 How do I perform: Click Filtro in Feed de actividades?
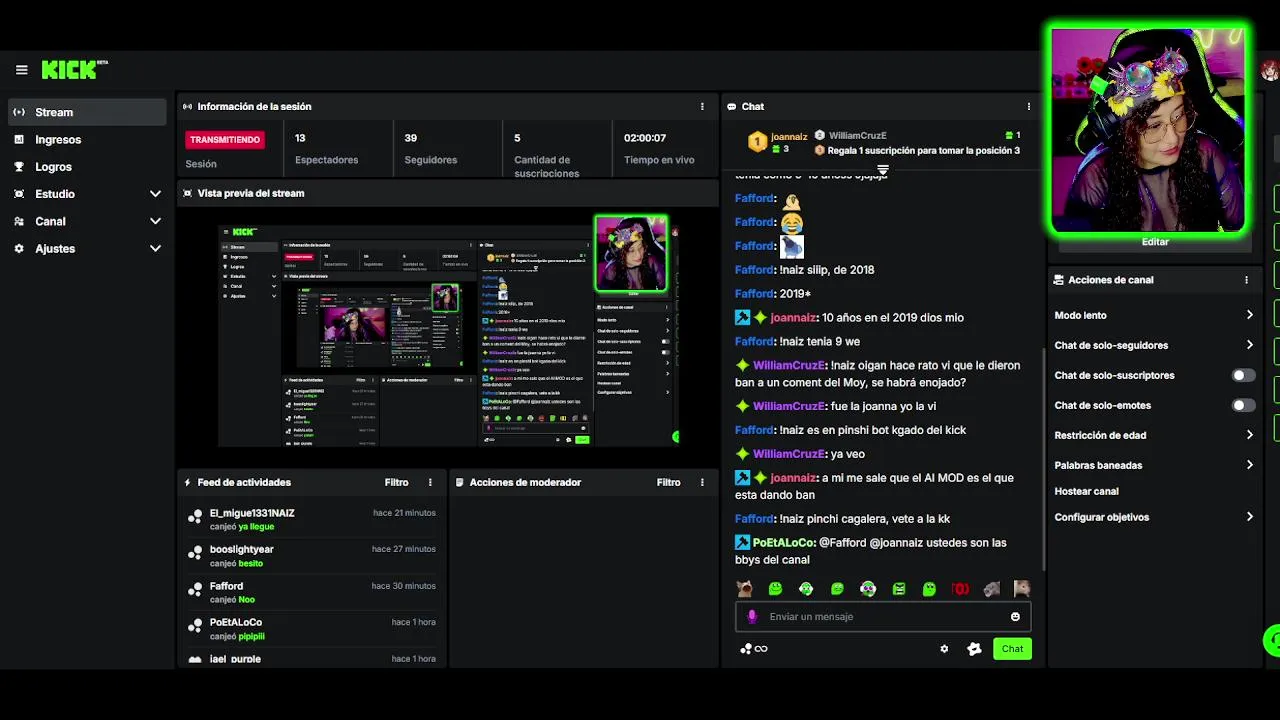point(396,482)
